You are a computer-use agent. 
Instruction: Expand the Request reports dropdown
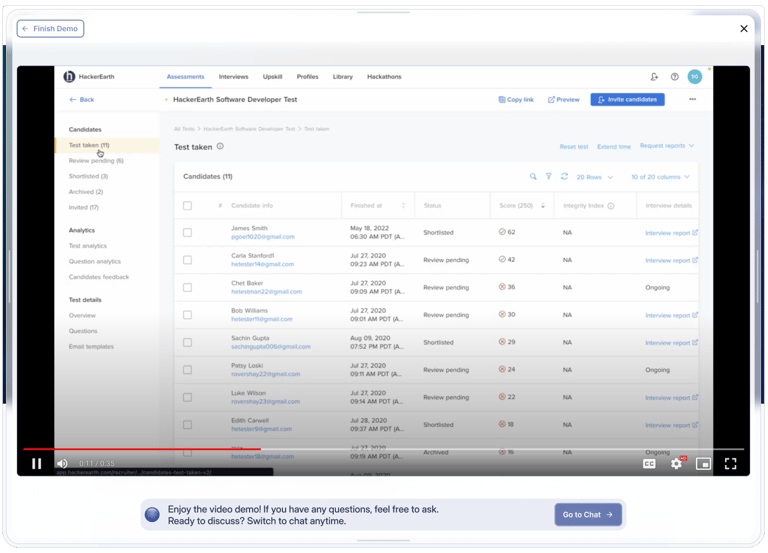[667, 146]
